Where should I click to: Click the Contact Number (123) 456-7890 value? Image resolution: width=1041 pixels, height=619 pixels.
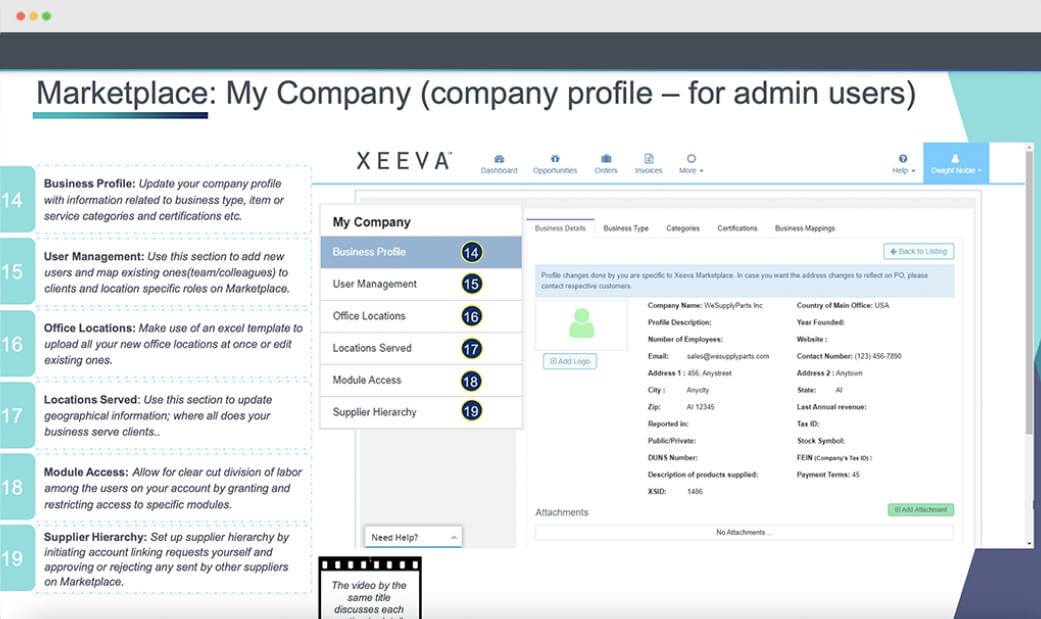point(878,356)
